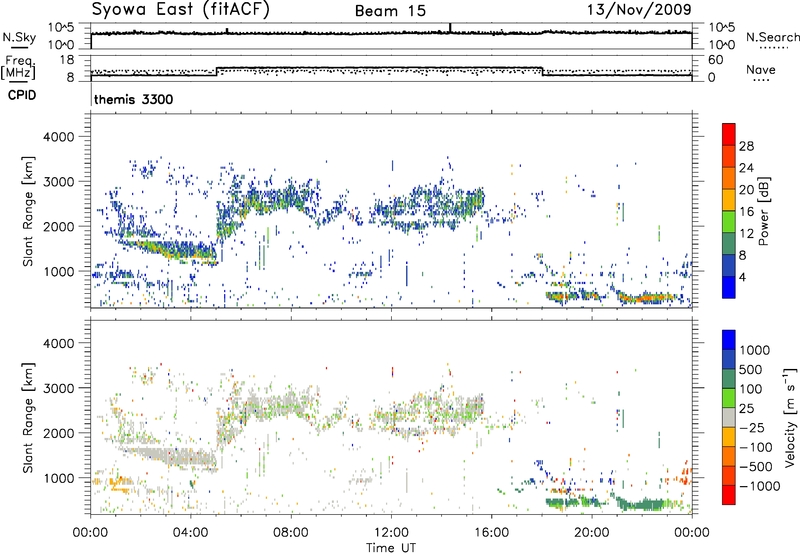Click the '20:00' time tick label
Viewport: 800px width, 554px height.
point(592,533)
